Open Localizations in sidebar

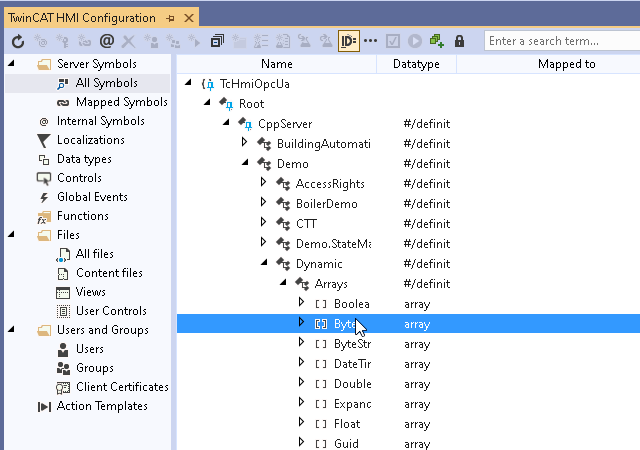click(x=91, y=140)
